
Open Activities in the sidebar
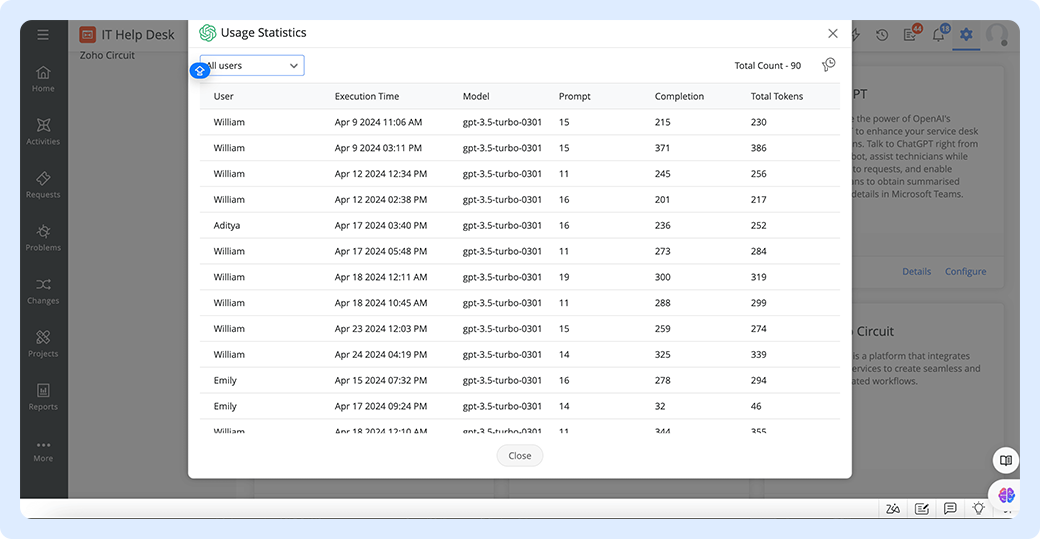43,131
